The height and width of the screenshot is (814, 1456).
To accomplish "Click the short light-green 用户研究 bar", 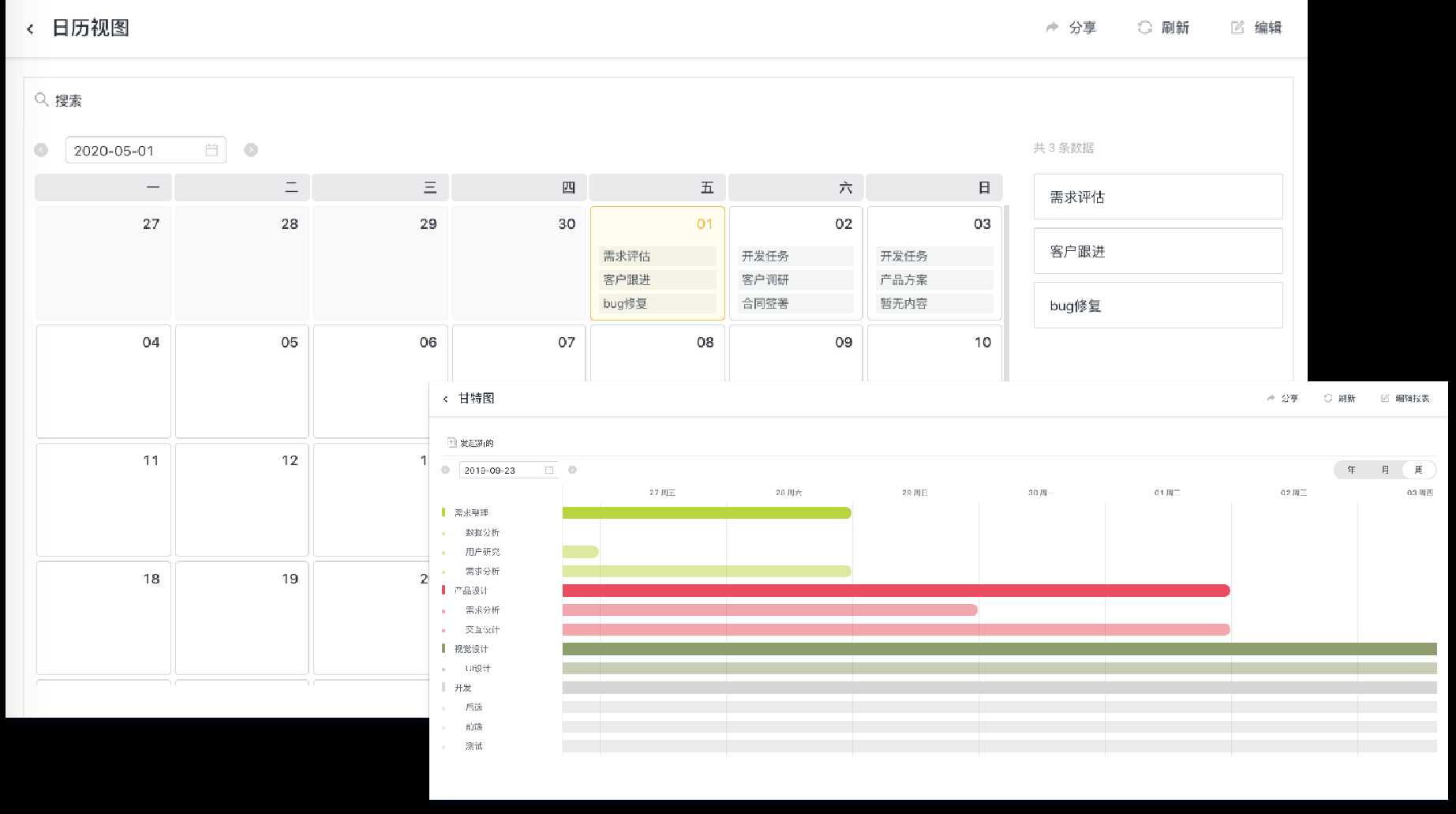I will [581, 552].
